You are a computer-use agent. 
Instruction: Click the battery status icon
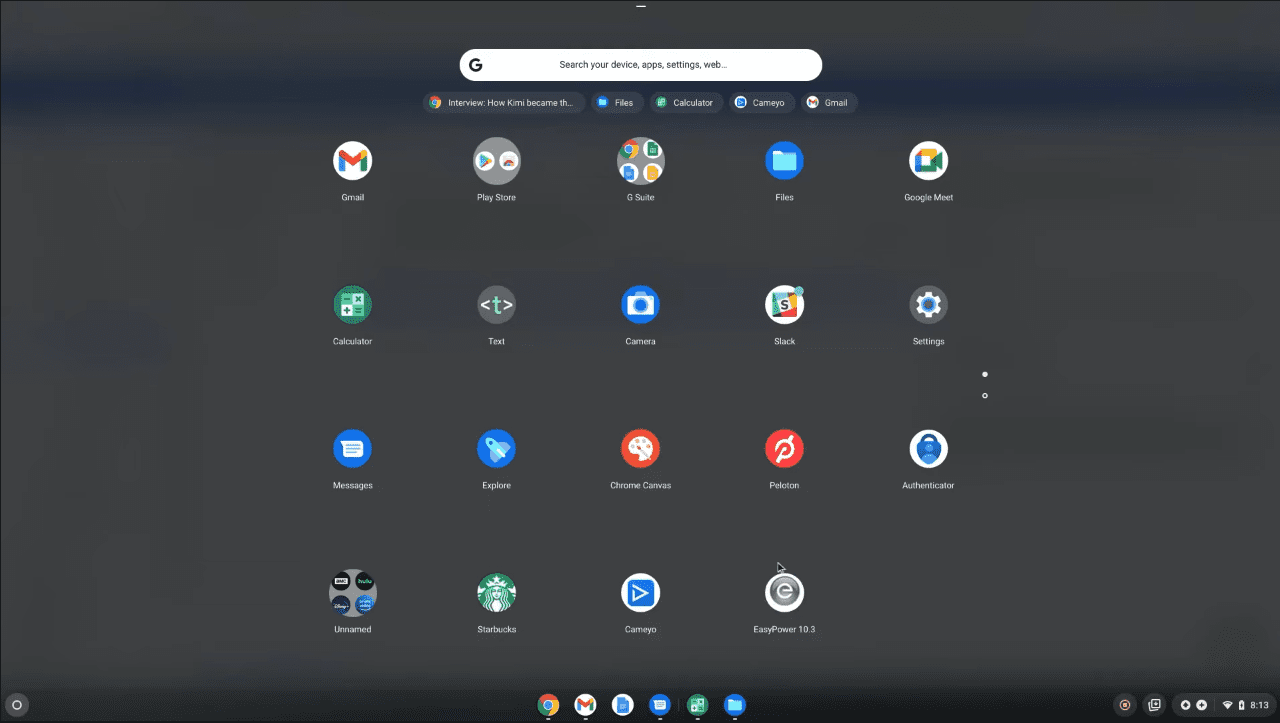click(1243, 705)
